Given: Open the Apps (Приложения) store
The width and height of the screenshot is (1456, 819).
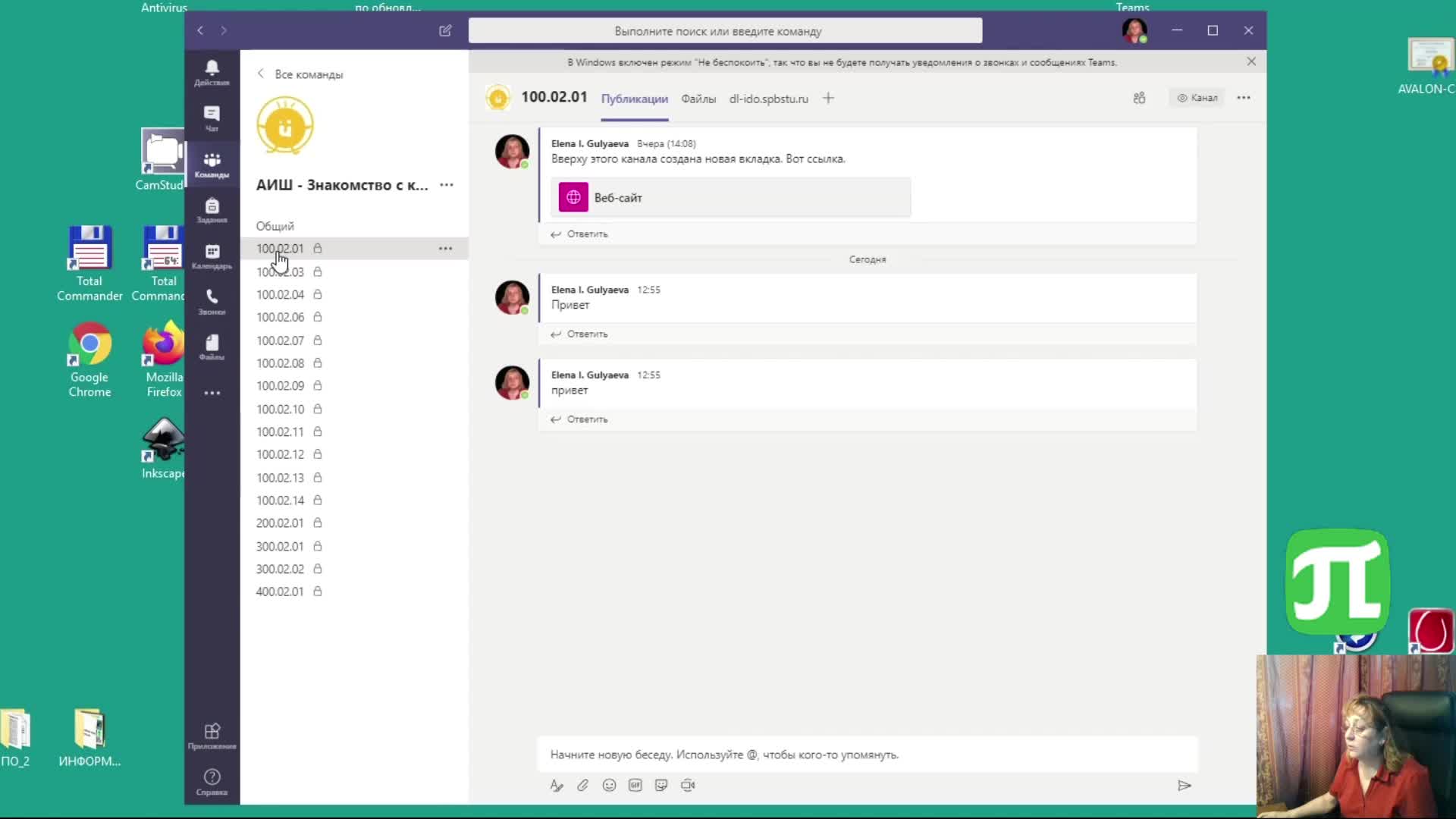Looking at the screenshot, I should click(x=212, y=736).
